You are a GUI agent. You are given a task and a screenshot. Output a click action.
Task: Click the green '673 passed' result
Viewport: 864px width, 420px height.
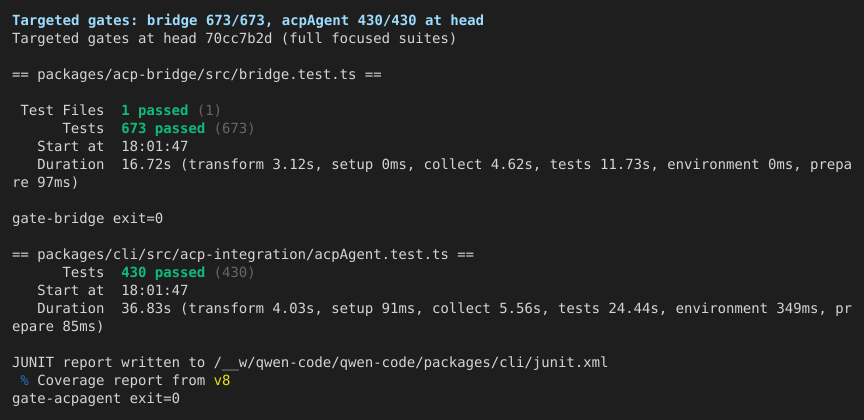[163, 128]
